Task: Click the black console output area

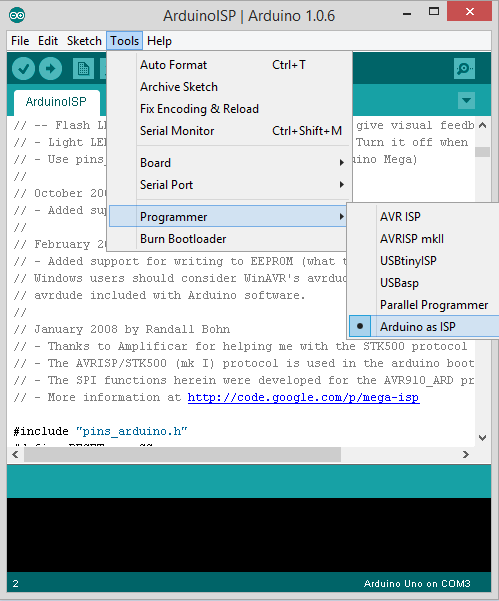Action: pos(249,535)
